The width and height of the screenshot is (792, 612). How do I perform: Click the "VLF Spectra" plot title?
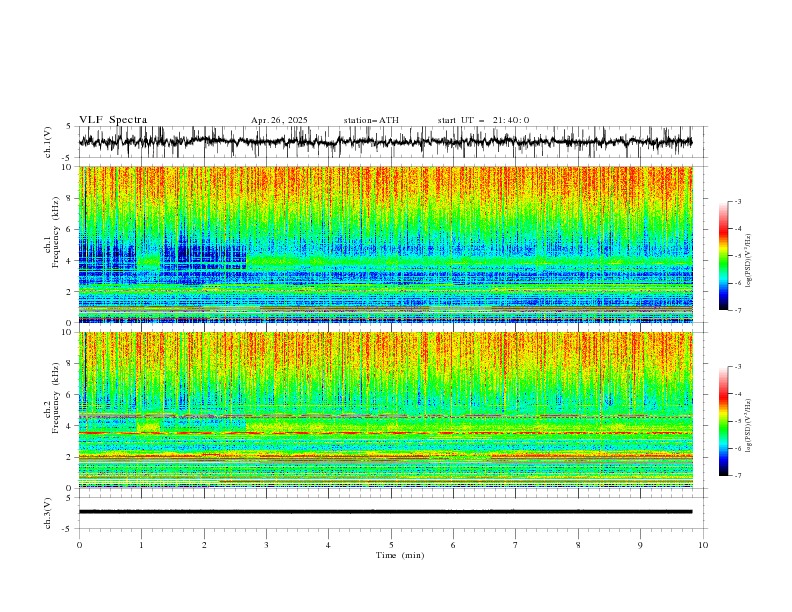tap(113, 120)
